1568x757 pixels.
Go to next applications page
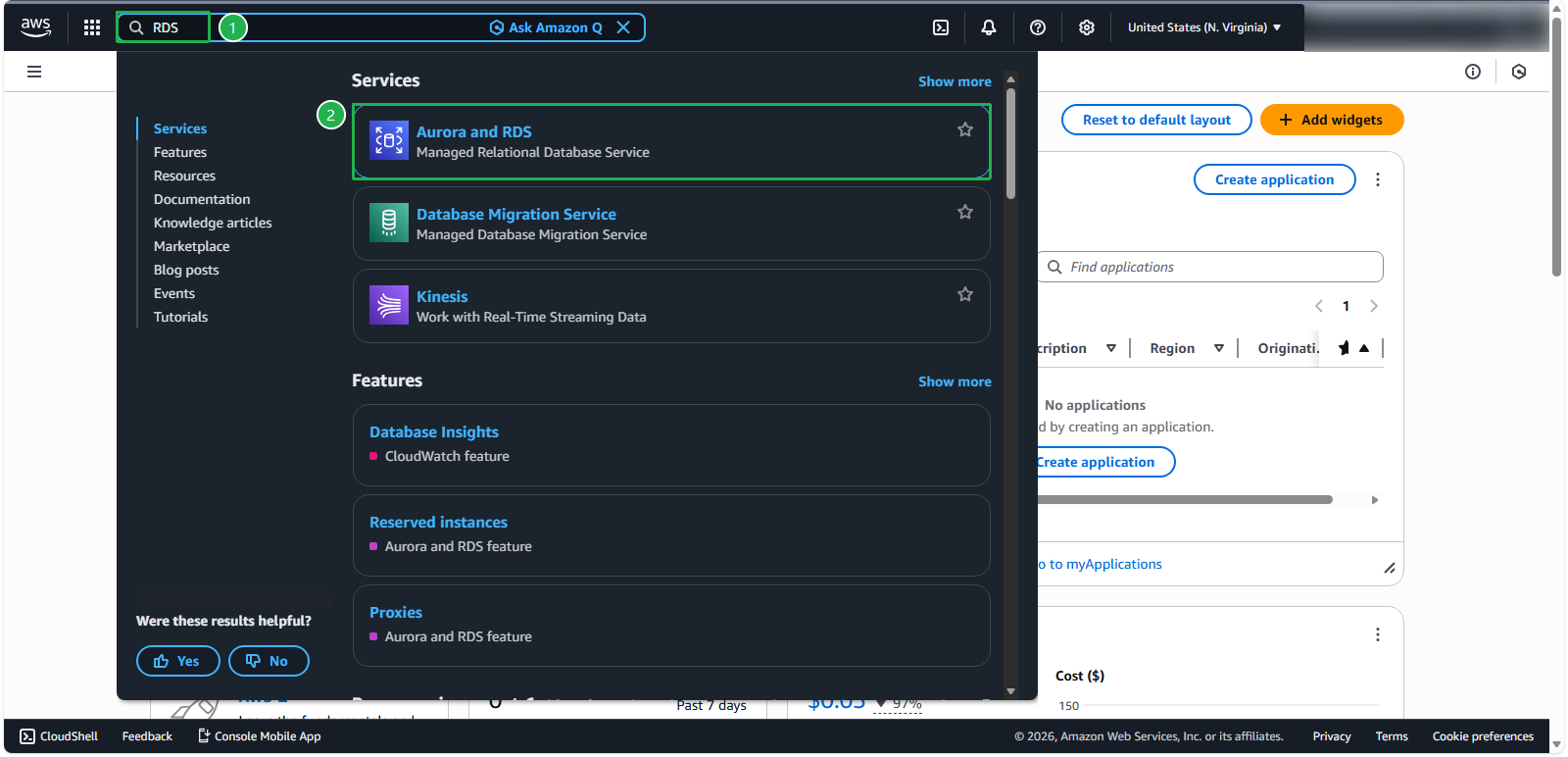tap(1374, 306)
